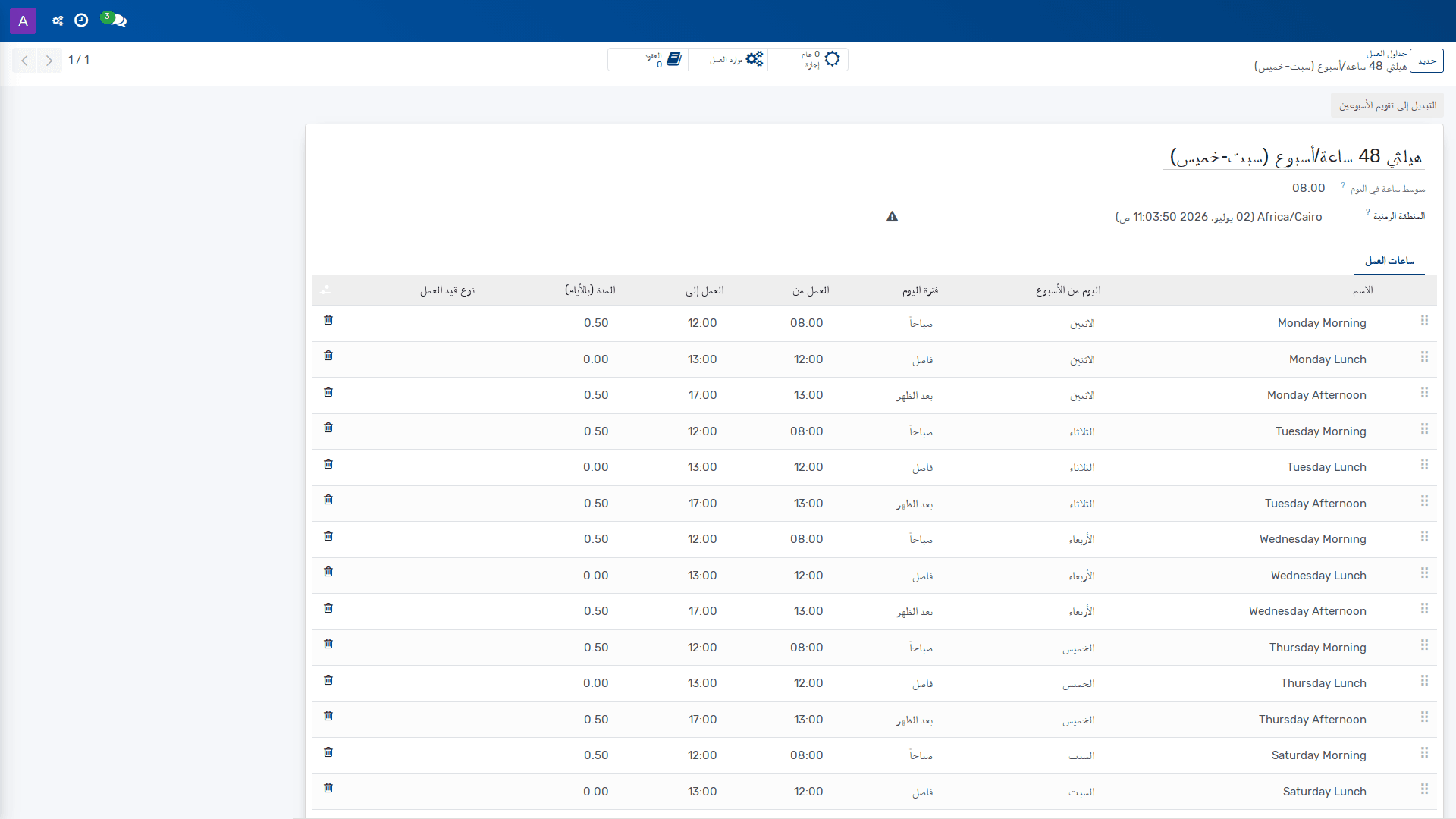
Task: Click التبديل إلى تقويم الأسبوعين button
Action: pos(1387,105)
